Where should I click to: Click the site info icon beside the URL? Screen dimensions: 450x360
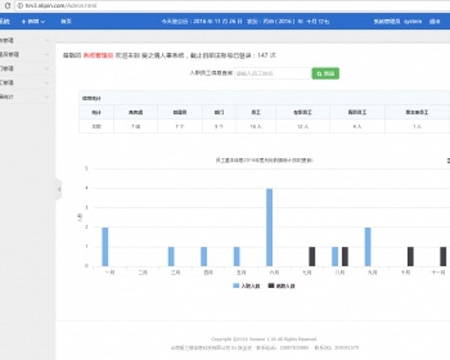point(20,6)
